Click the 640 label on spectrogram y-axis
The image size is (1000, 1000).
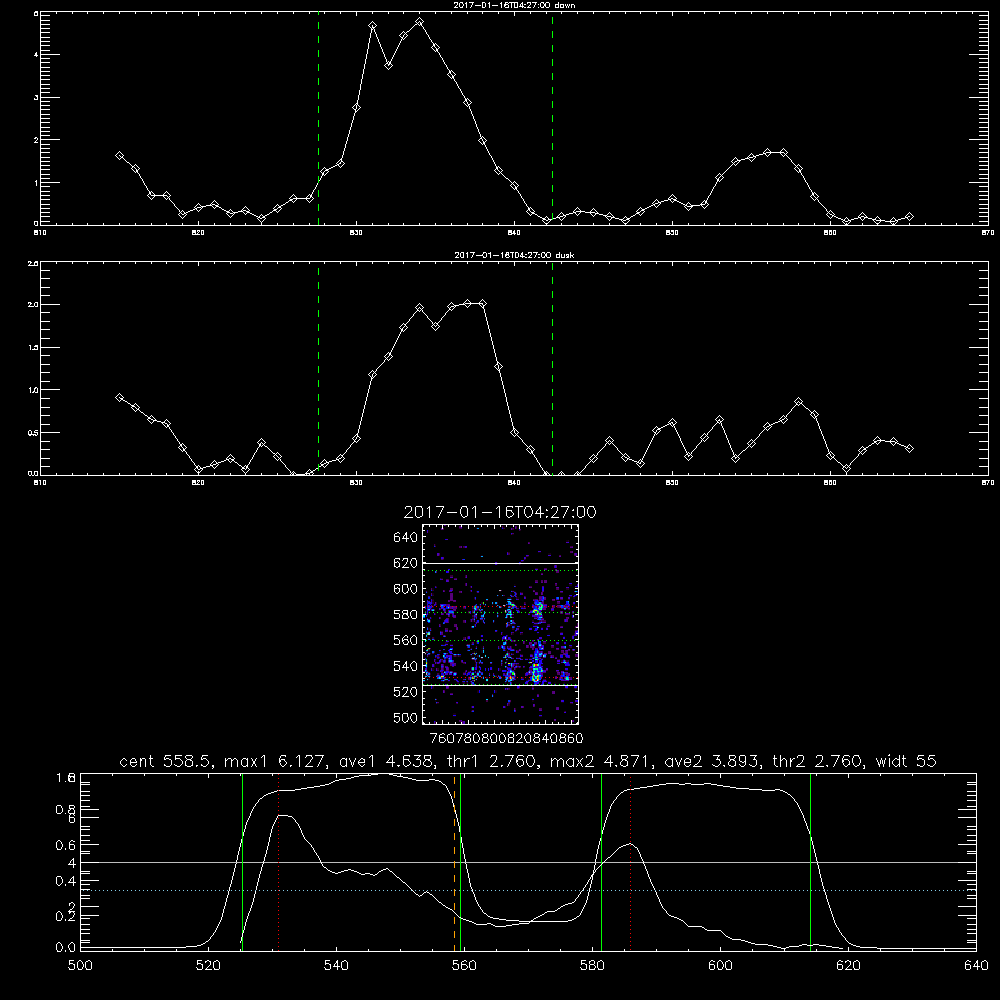coord(406,538)
